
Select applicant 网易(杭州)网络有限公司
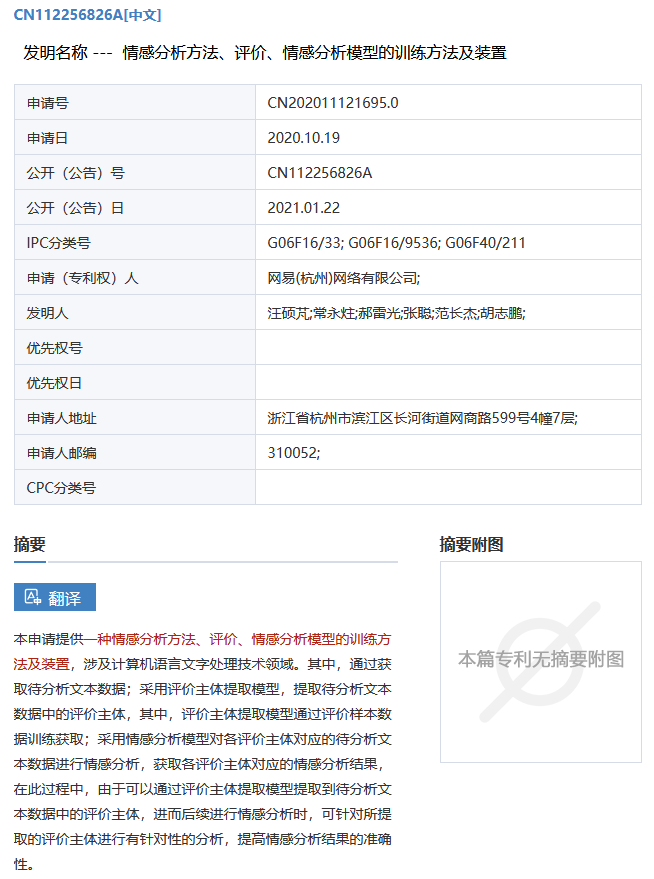pyautogui.click(x=344, y=278)
